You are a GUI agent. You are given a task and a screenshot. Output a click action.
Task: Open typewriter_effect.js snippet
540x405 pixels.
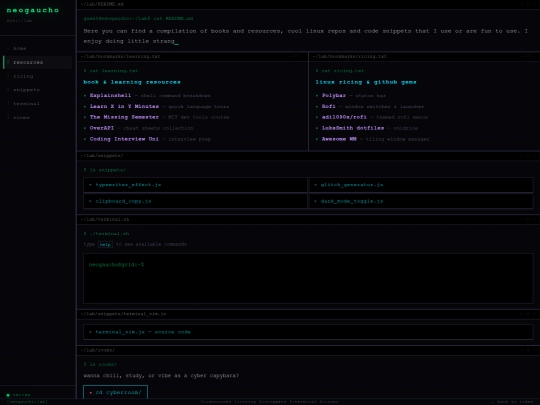click(x=195, y=185)
